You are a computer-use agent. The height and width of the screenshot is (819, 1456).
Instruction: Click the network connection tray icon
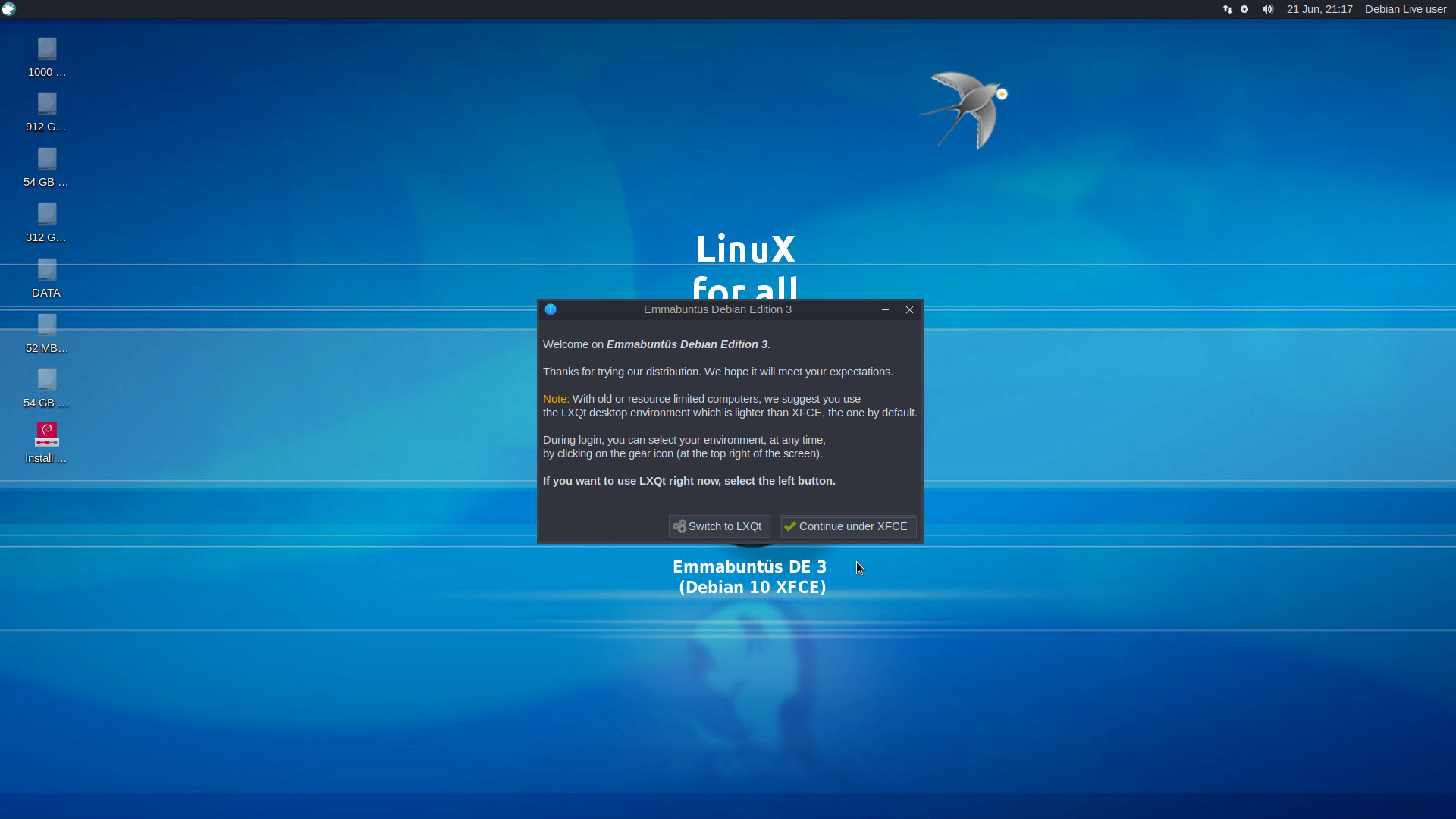point(1227,9)
